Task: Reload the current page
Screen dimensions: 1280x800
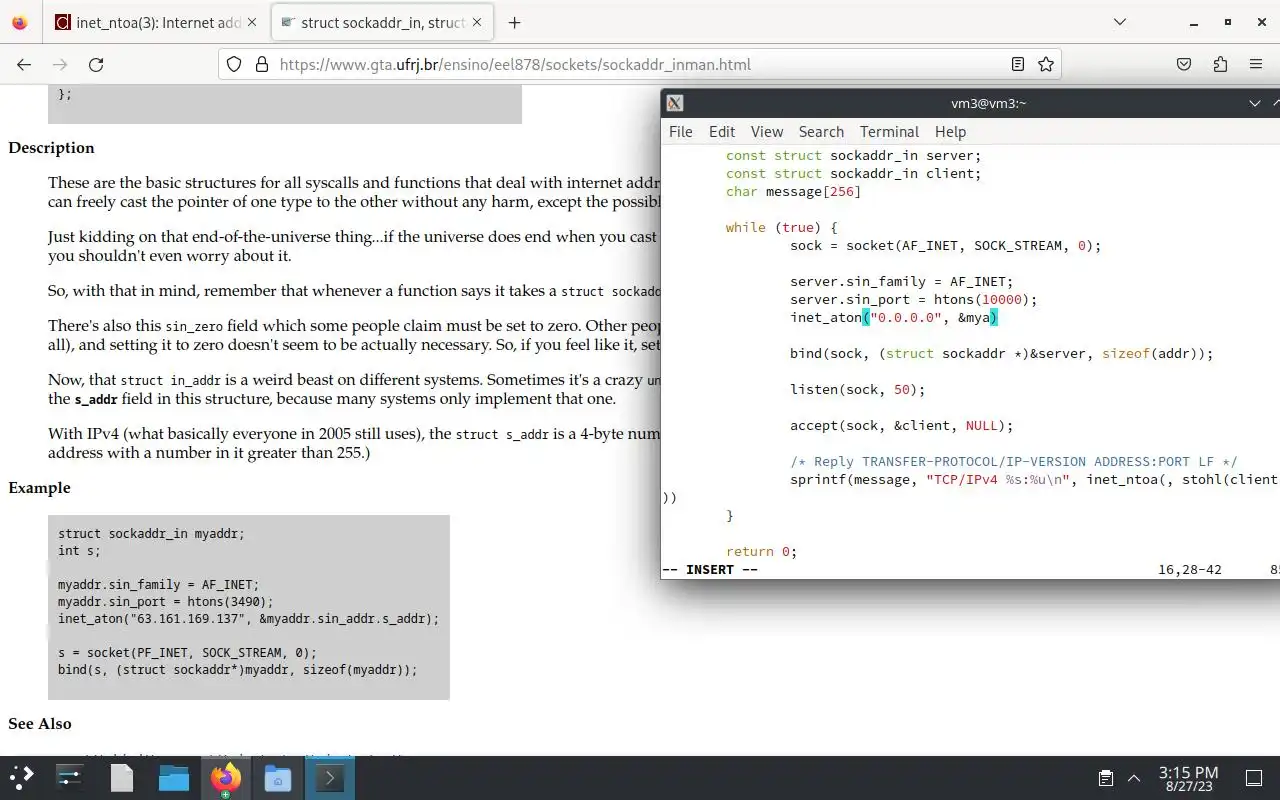Action: click(96, 64)
